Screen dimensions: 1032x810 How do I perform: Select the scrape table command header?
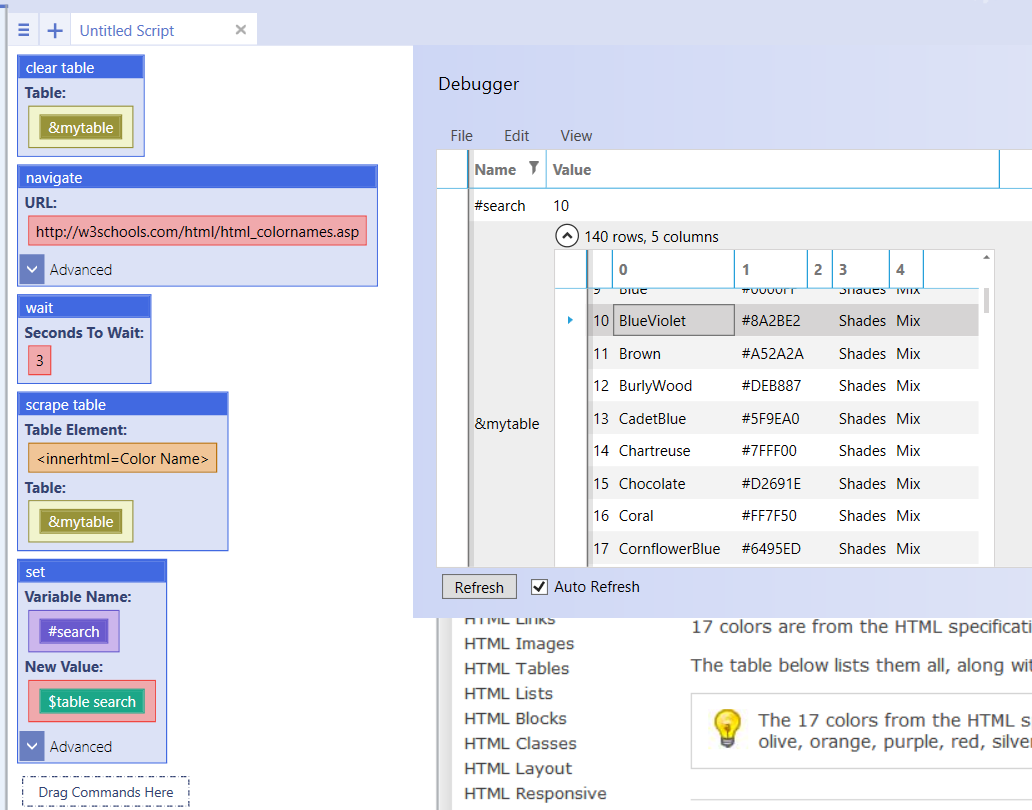click(x=122, y=404)
